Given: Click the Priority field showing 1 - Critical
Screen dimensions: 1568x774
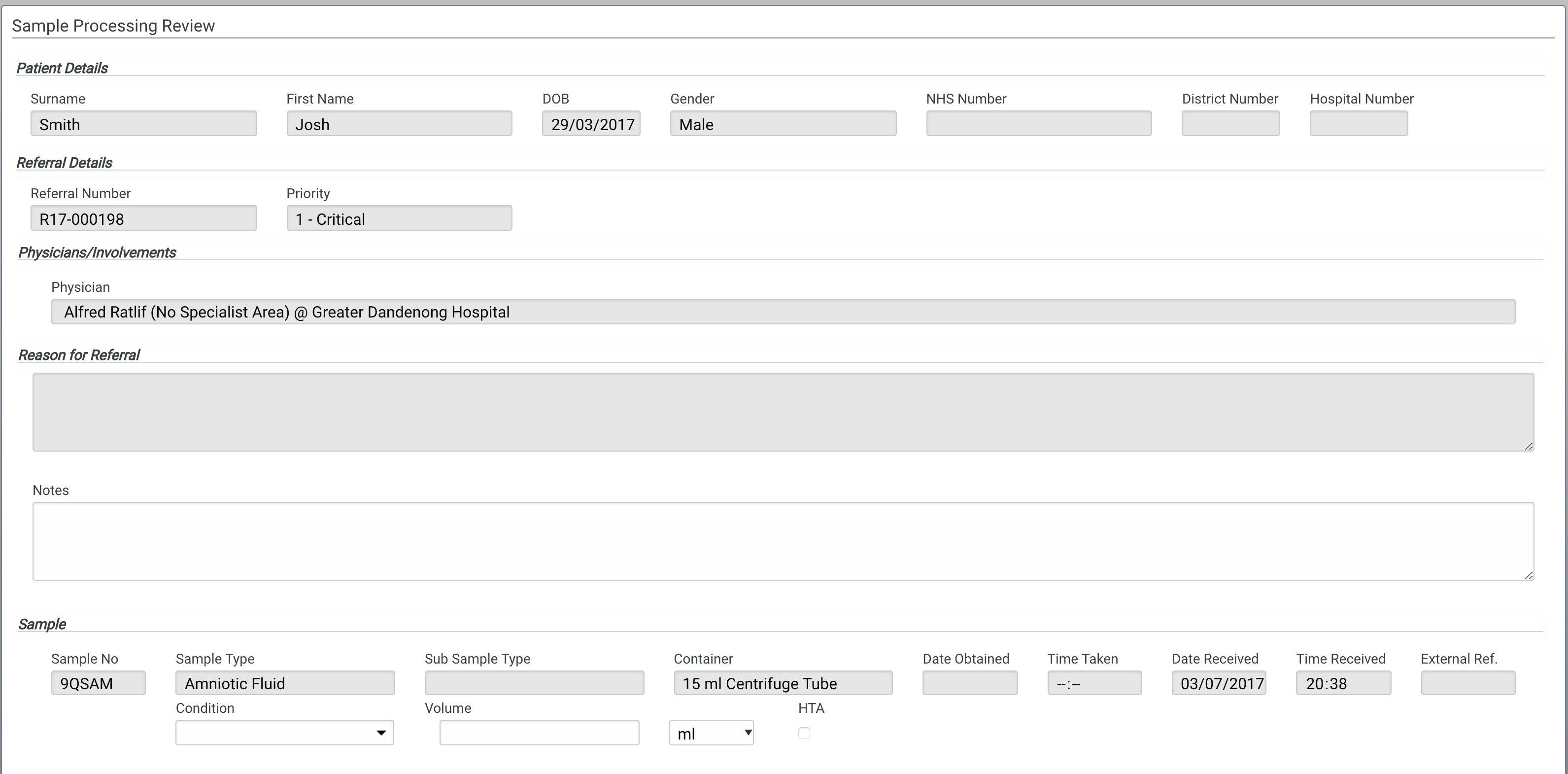Looking at the screenshot, I should 398,218.
